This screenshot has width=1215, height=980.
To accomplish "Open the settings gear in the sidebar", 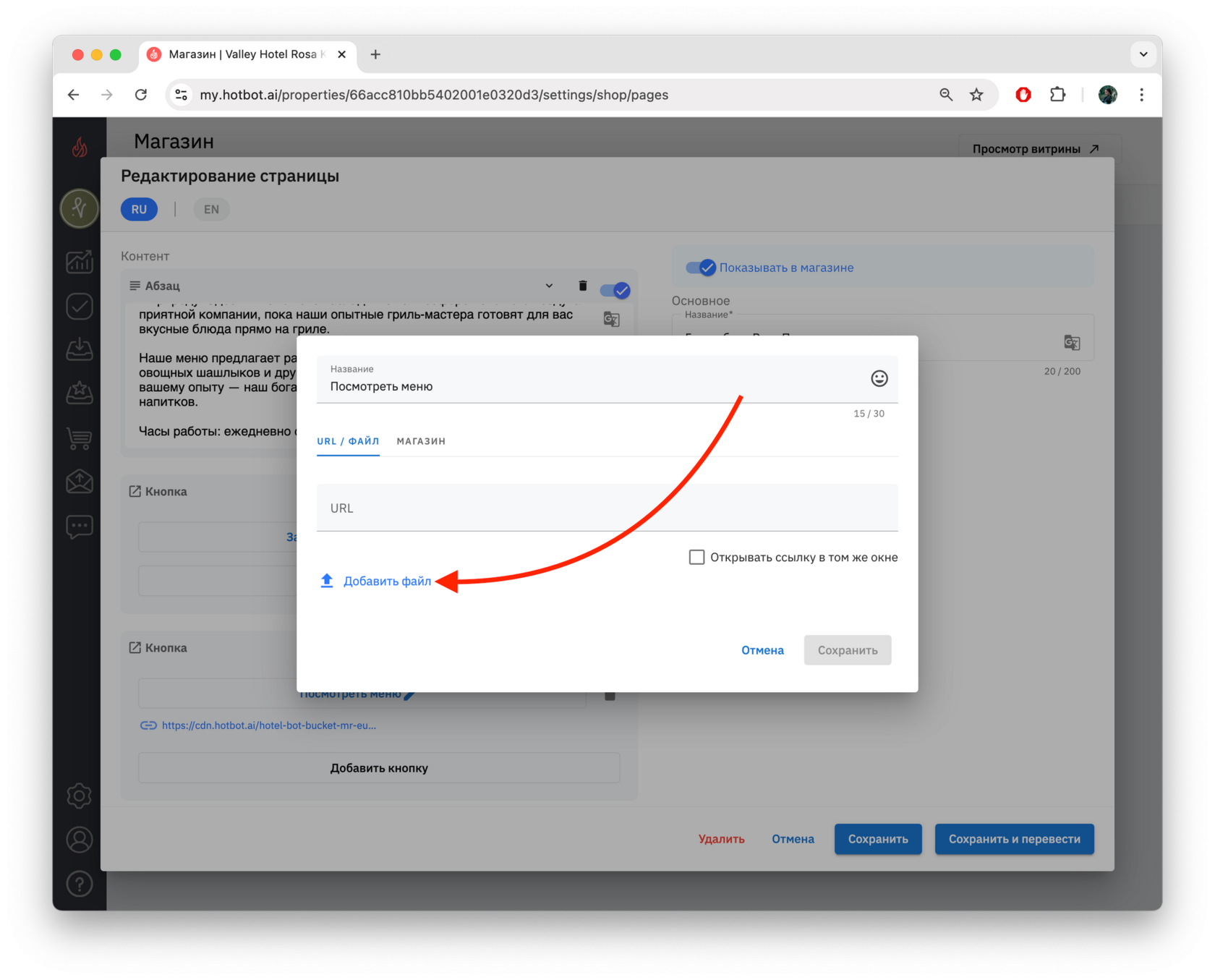I will 80,796.
